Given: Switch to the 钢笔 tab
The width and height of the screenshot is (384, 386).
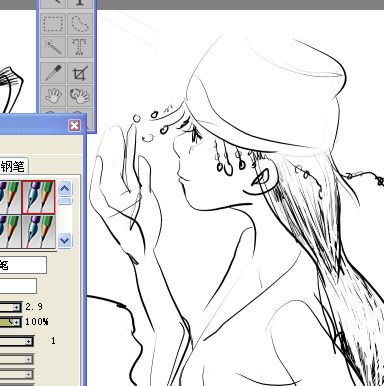Looking at the screenshot, I should (13, 166).
